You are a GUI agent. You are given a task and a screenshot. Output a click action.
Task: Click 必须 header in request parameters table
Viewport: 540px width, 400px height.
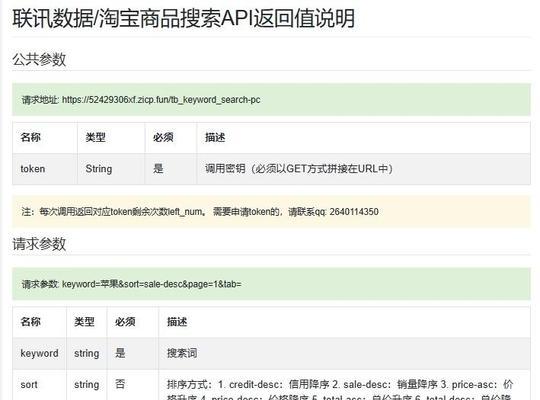125,321
